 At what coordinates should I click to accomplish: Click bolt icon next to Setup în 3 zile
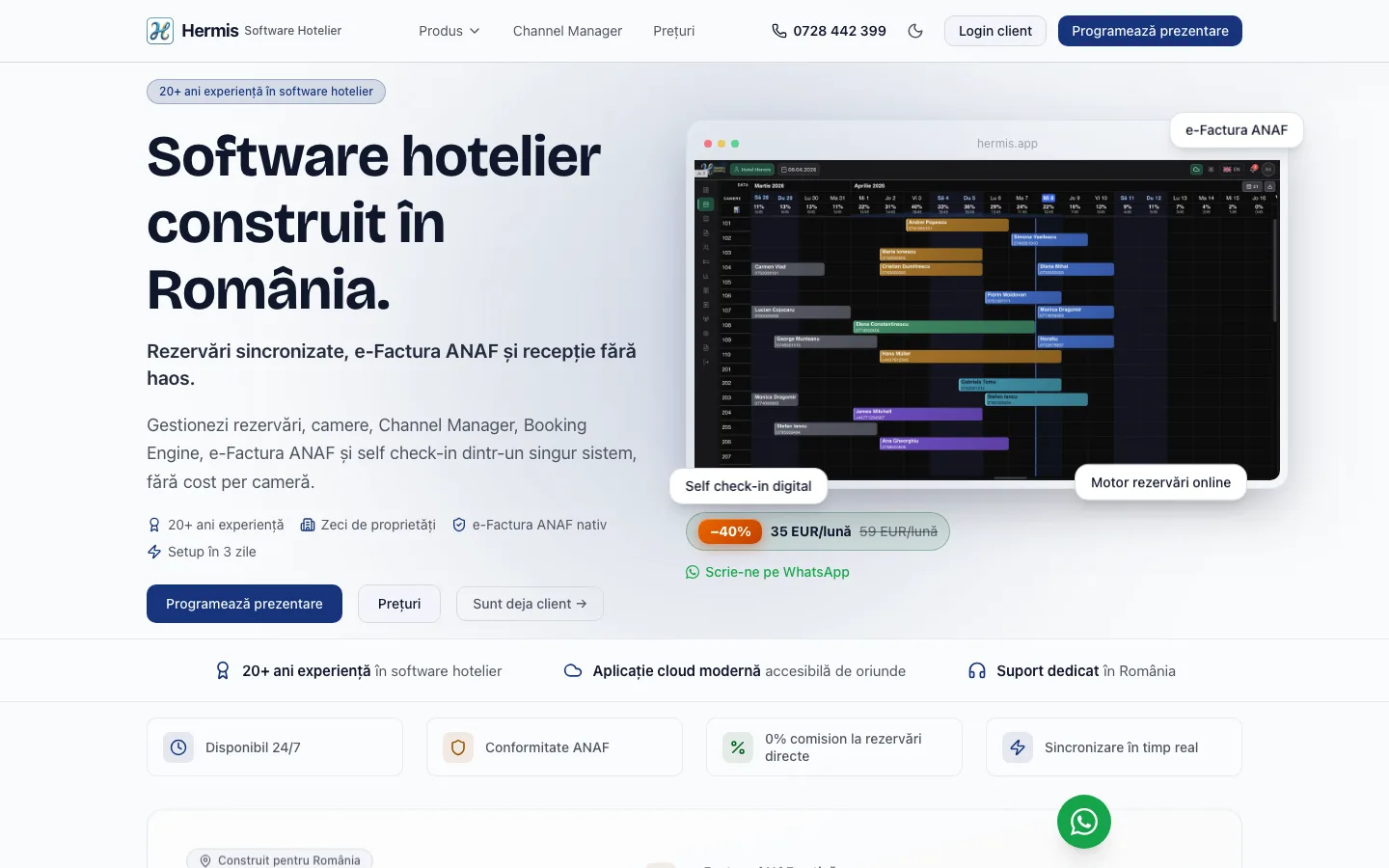[154, 552]
